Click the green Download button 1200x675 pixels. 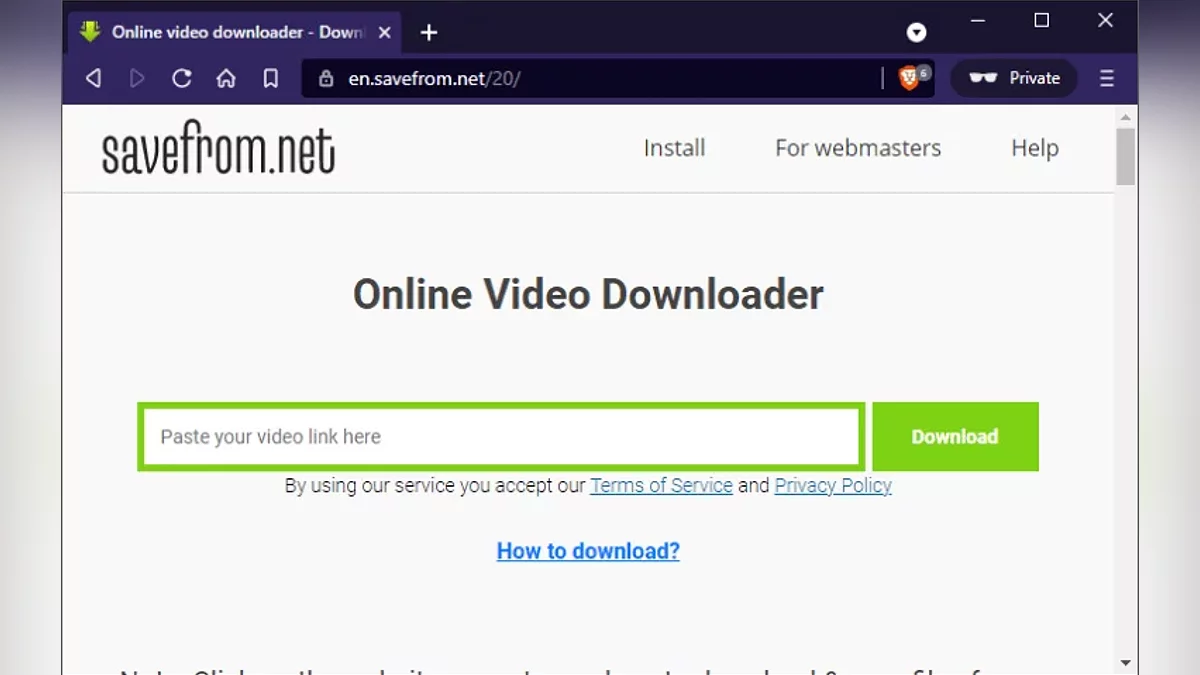955,437
